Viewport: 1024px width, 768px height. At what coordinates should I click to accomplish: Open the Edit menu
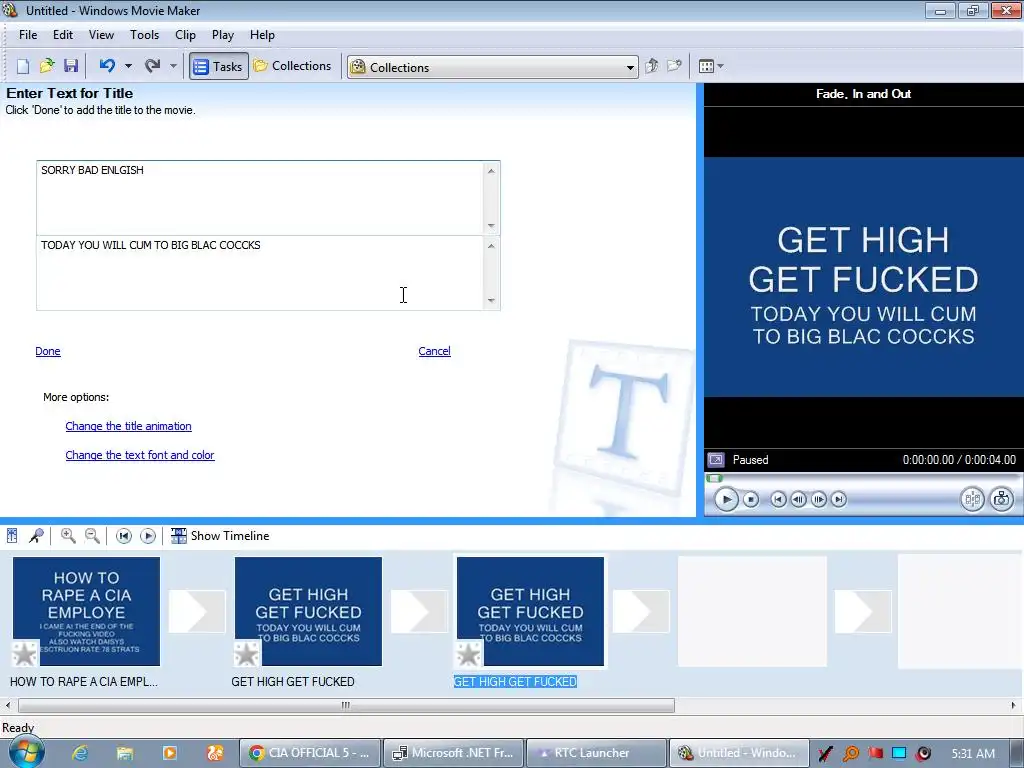(63, 35)
